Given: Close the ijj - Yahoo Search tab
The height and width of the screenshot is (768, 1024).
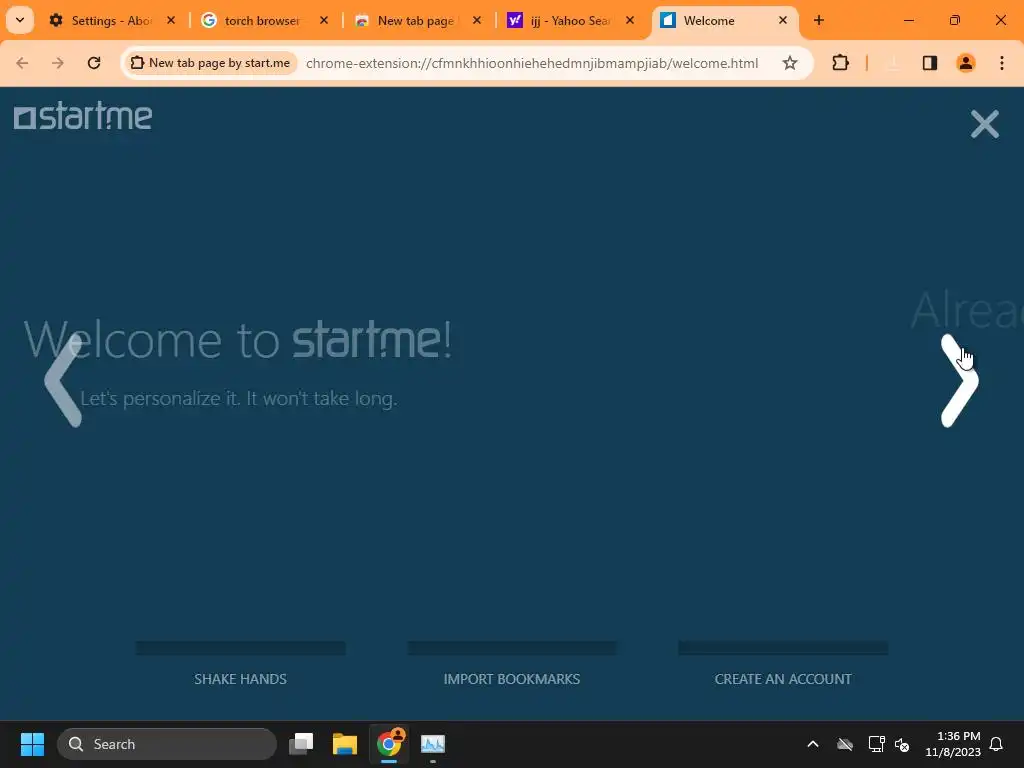Looking at the screenshot, I should pyautogui.click(x=630, y=21).
